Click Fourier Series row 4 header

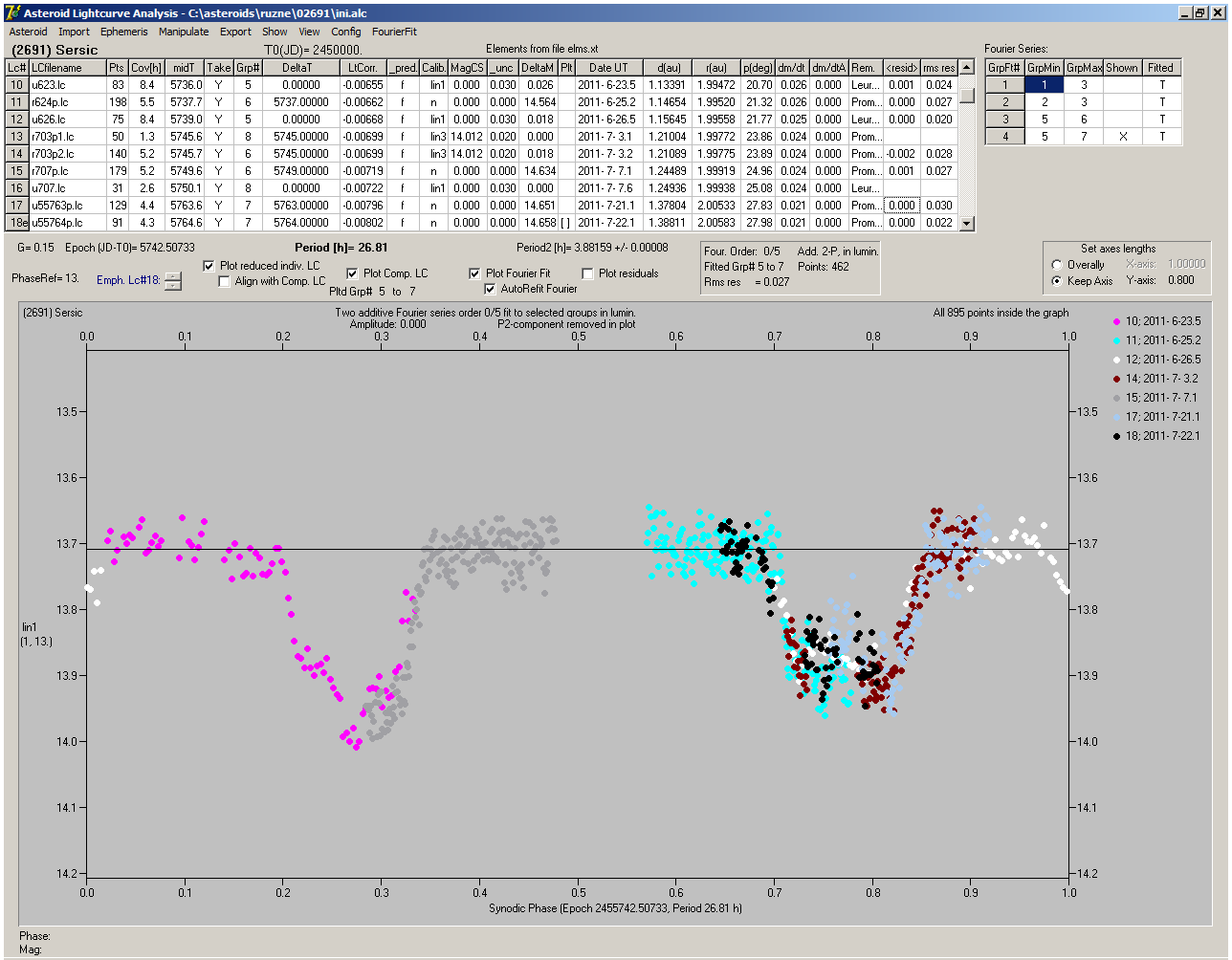[1005, 137]
